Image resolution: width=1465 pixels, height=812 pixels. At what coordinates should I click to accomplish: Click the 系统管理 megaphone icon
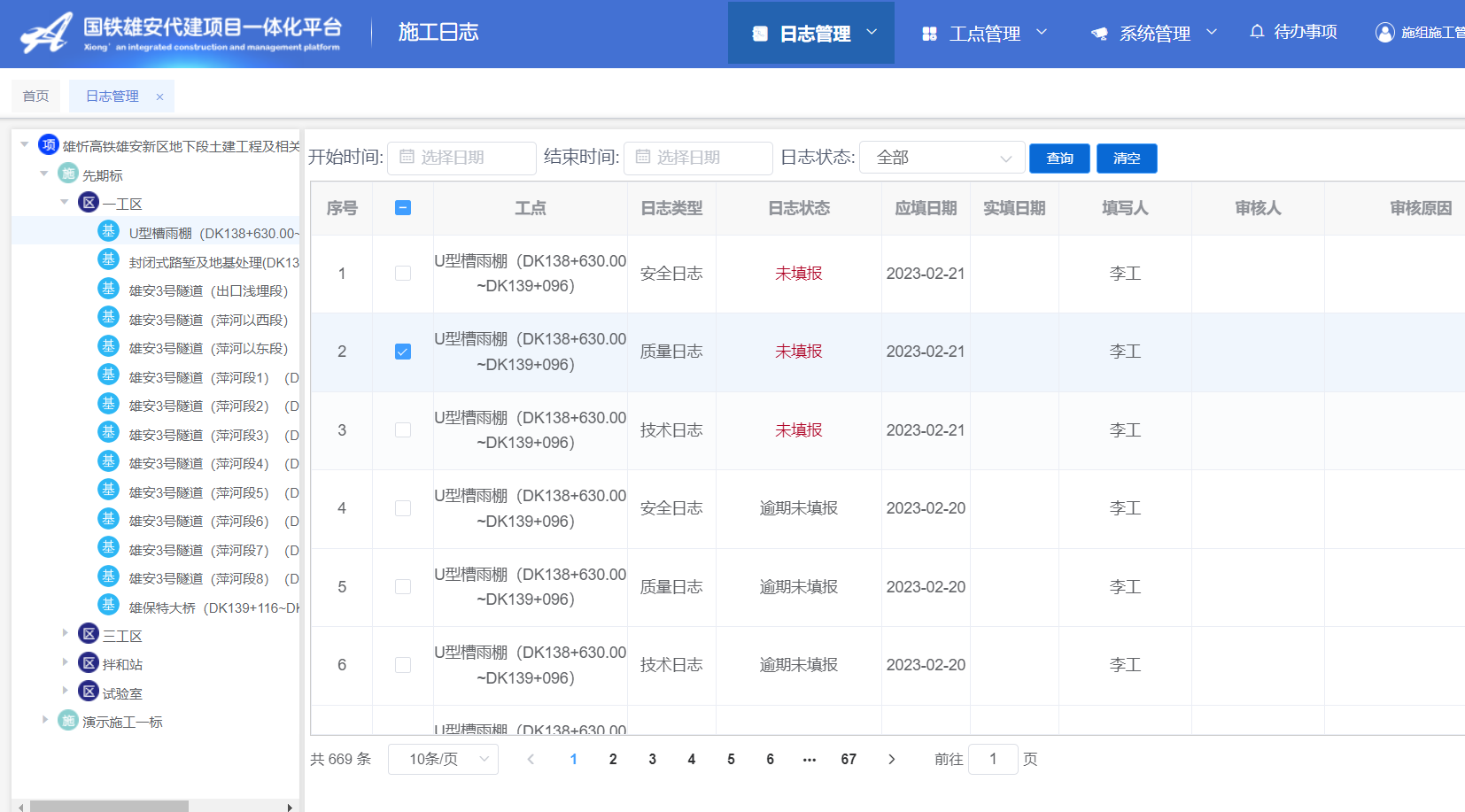pyautogui.click(x=1099, y=34)
